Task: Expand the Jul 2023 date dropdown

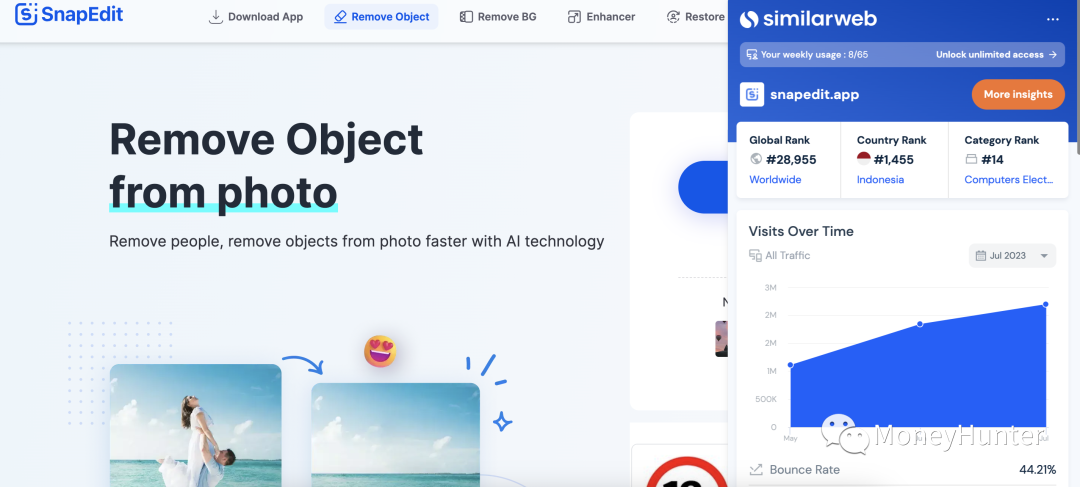Action: tap(1012, 256)
